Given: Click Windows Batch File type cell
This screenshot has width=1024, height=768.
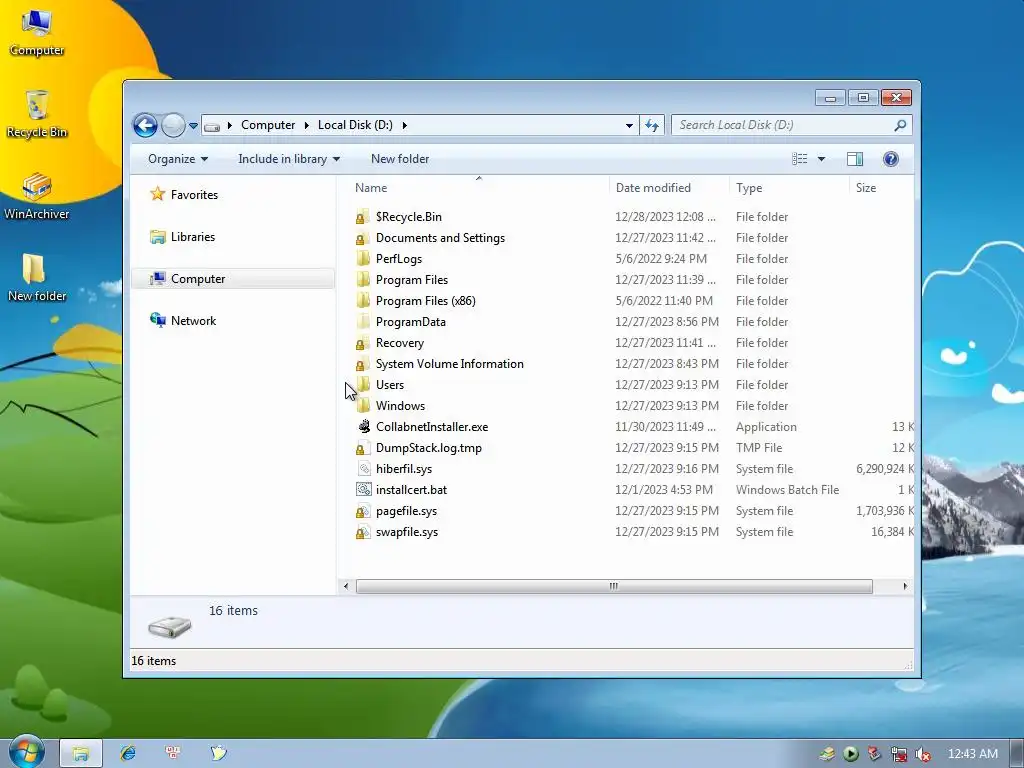Looking at the screenshot, I should (x=787, y=490).
